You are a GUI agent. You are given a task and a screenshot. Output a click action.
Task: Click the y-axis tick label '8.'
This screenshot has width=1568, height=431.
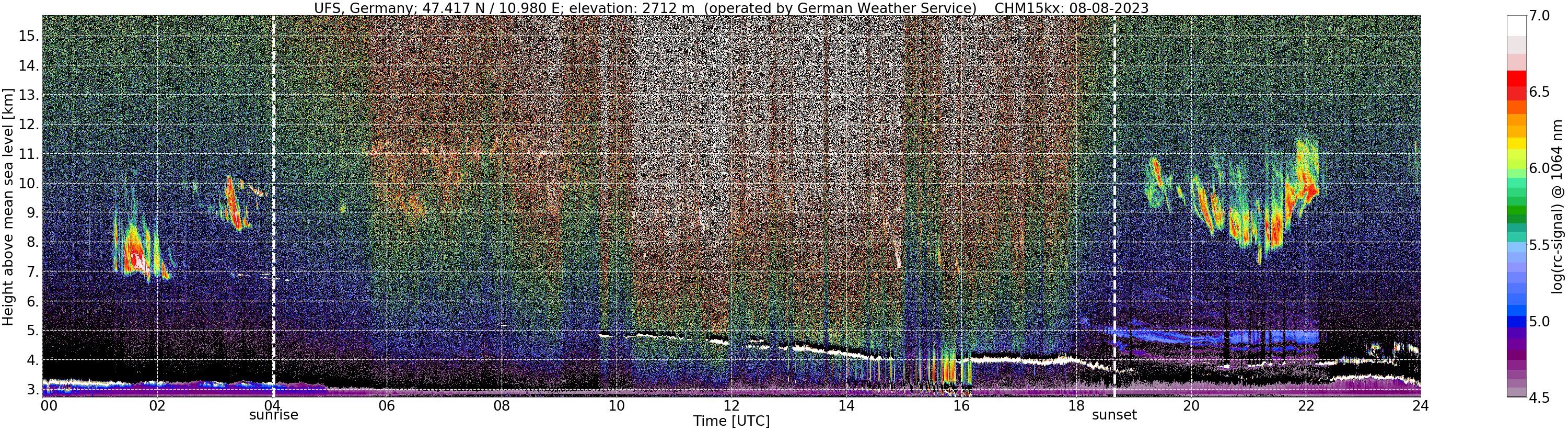(33, 243)
